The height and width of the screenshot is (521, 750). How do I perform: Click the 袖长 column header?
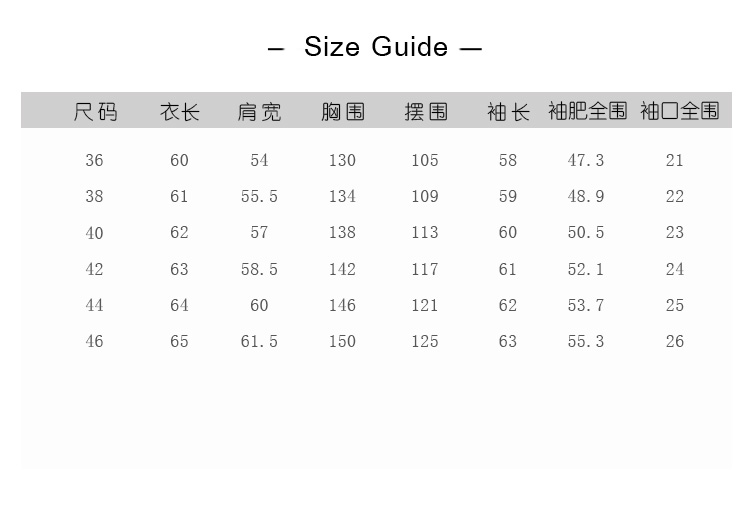(508, 111)
